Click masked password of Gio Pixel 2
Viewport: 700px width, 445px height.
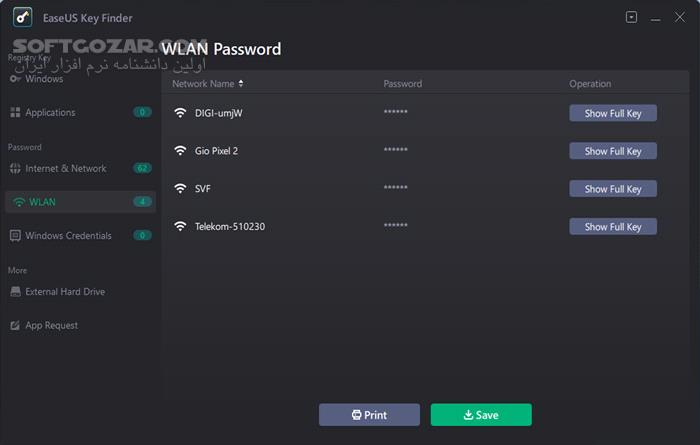click(x=396, y=150)
